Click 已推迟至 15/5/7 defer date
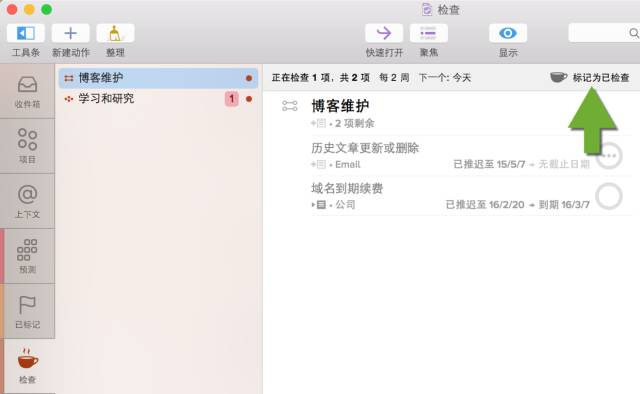Viewport: 640px width, 394px height. click(x=489, y=164)
